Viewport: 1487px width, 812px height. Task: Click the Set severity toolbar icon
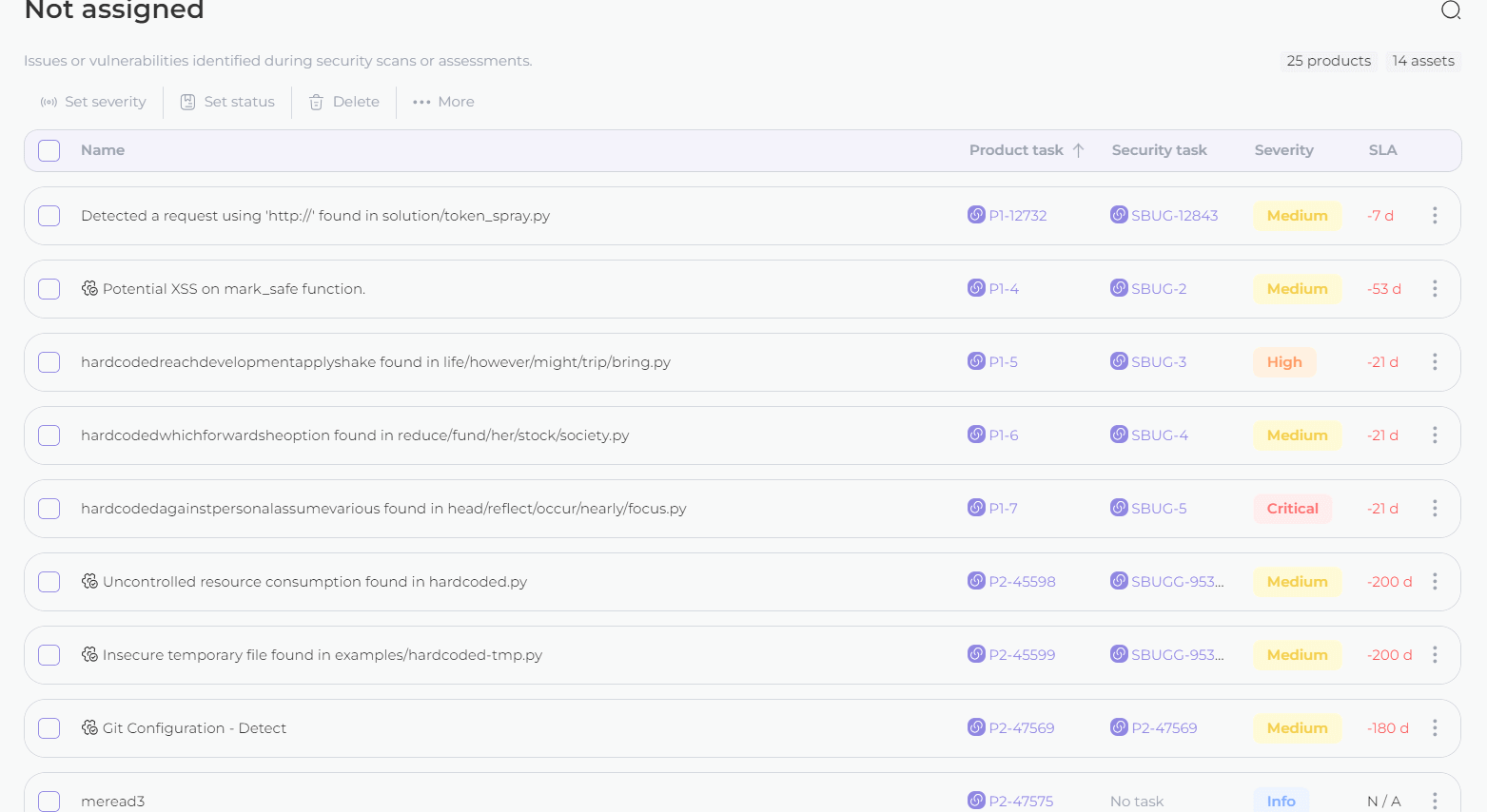[x=49, y=102]
